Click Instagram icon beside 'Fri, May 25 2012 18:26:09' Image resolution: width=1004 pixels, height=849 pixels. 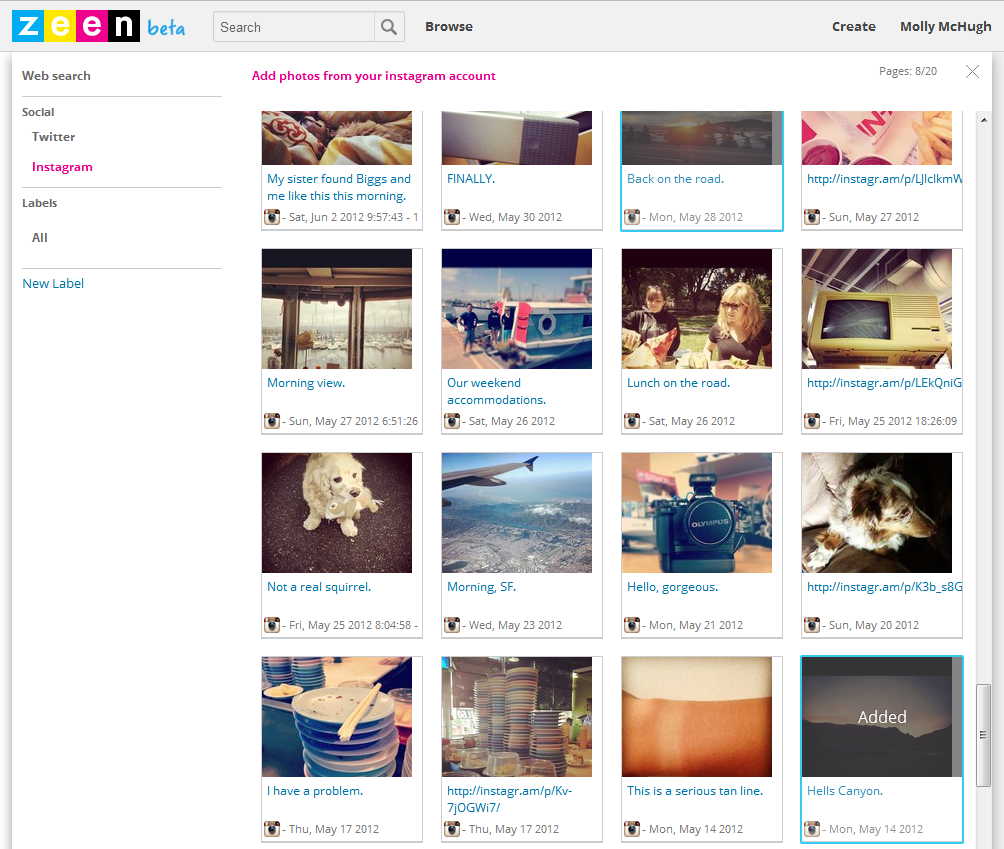coord(812,421)
